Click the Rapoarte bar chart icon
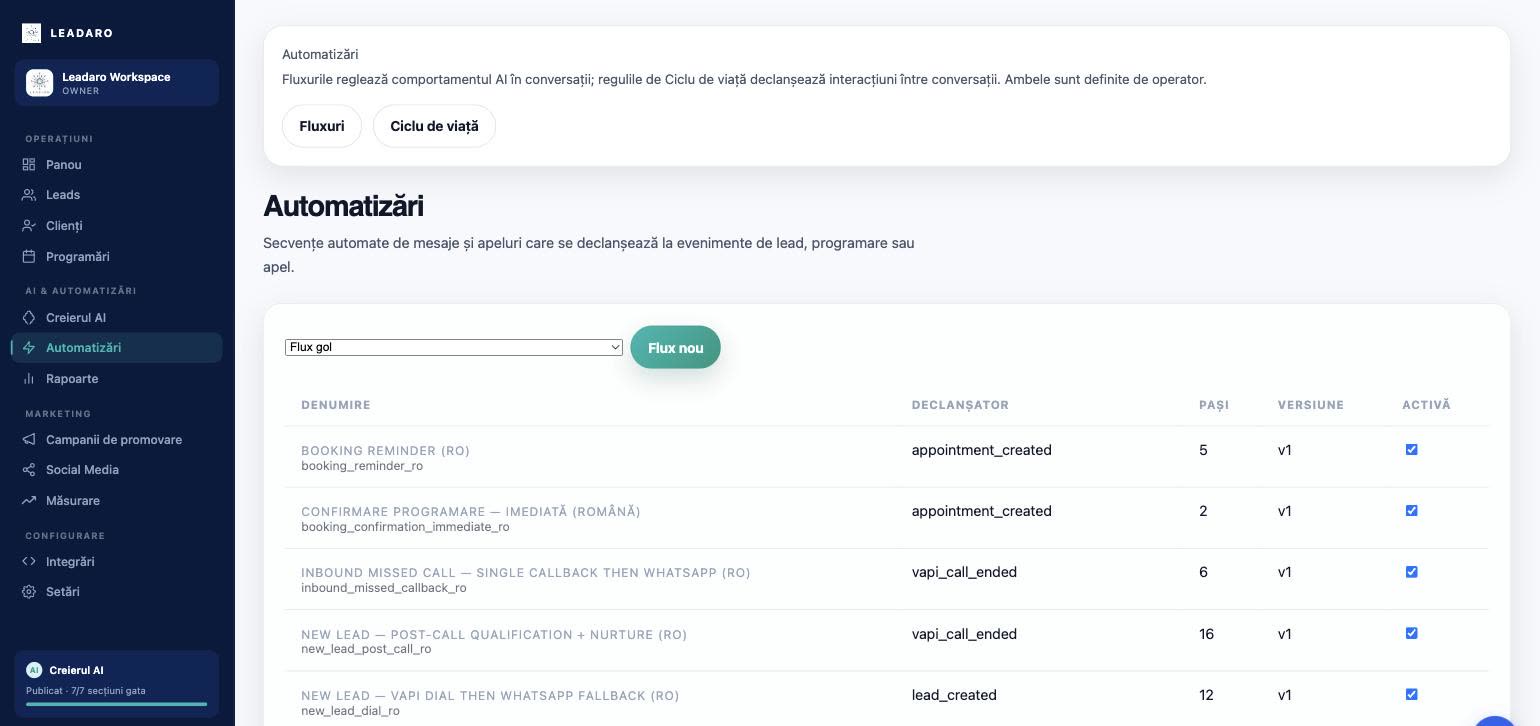The width and height of the screenshot is (1540, 726). [x=29, y=378]
